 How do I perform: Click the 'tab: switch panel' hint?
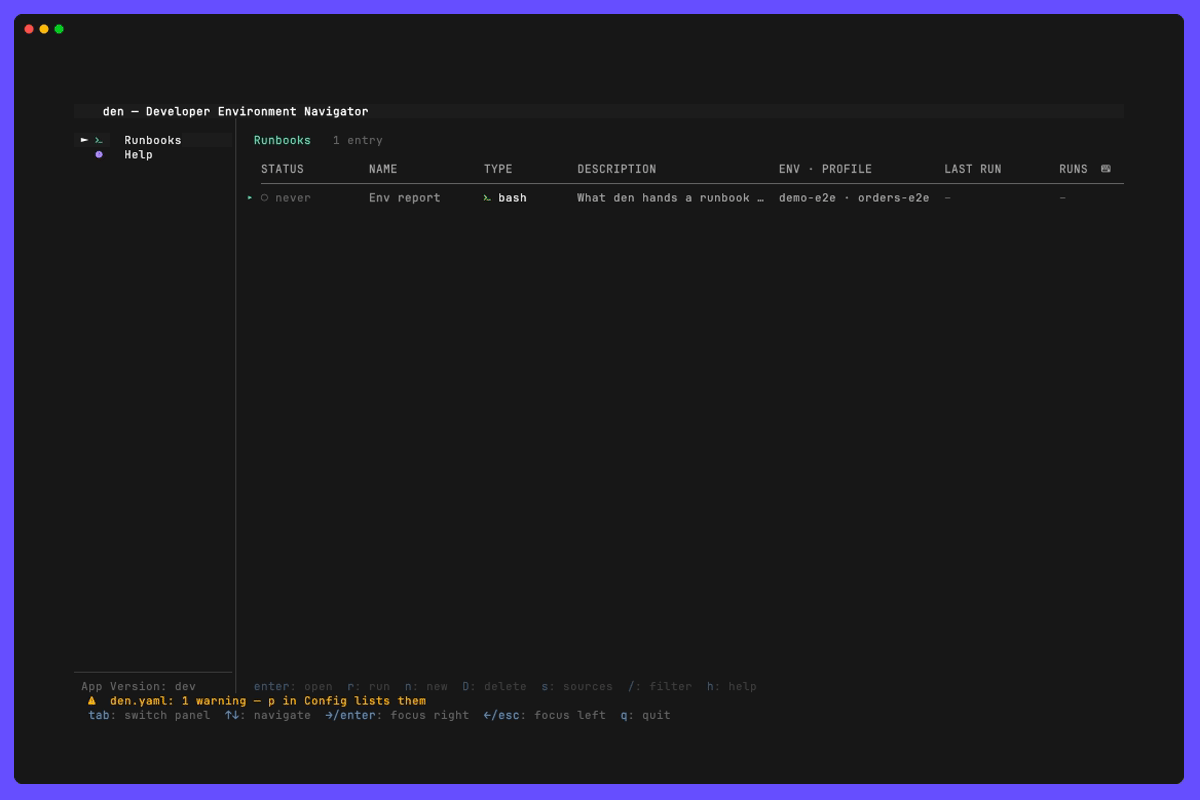(149, 715)
